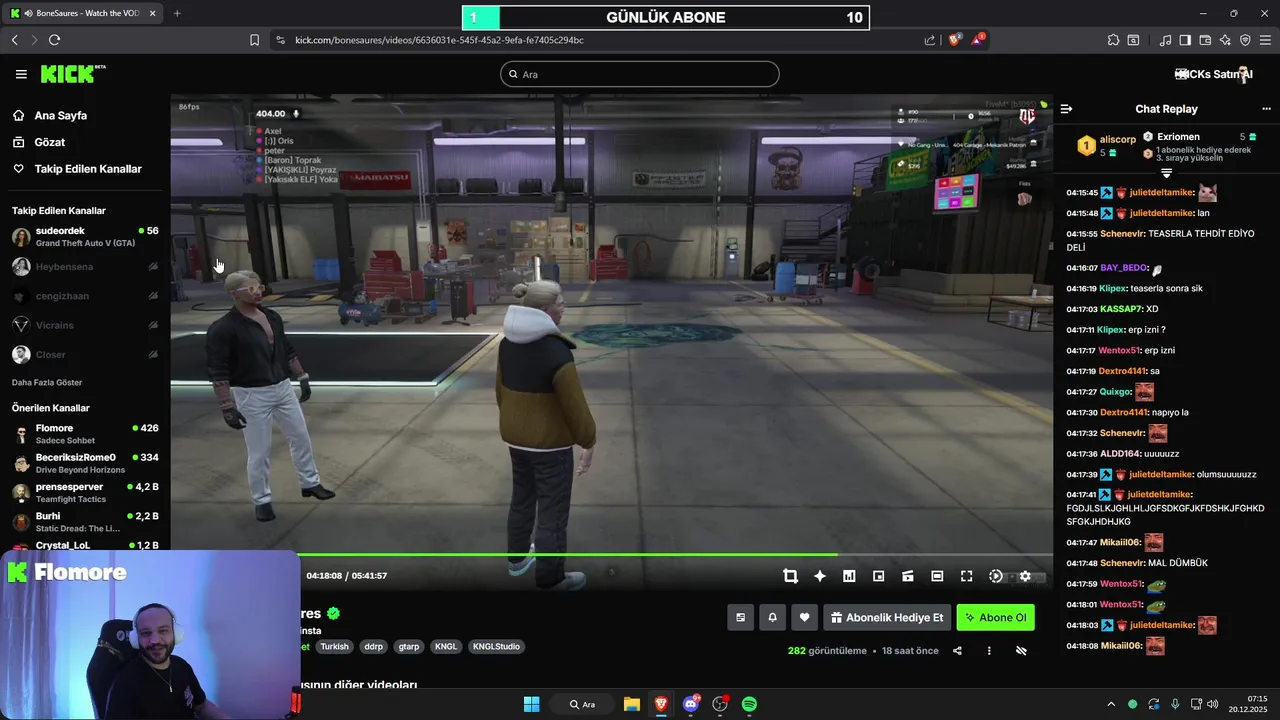Switch the player to theater mode
Screen dimensions: 1280x720
937,576
